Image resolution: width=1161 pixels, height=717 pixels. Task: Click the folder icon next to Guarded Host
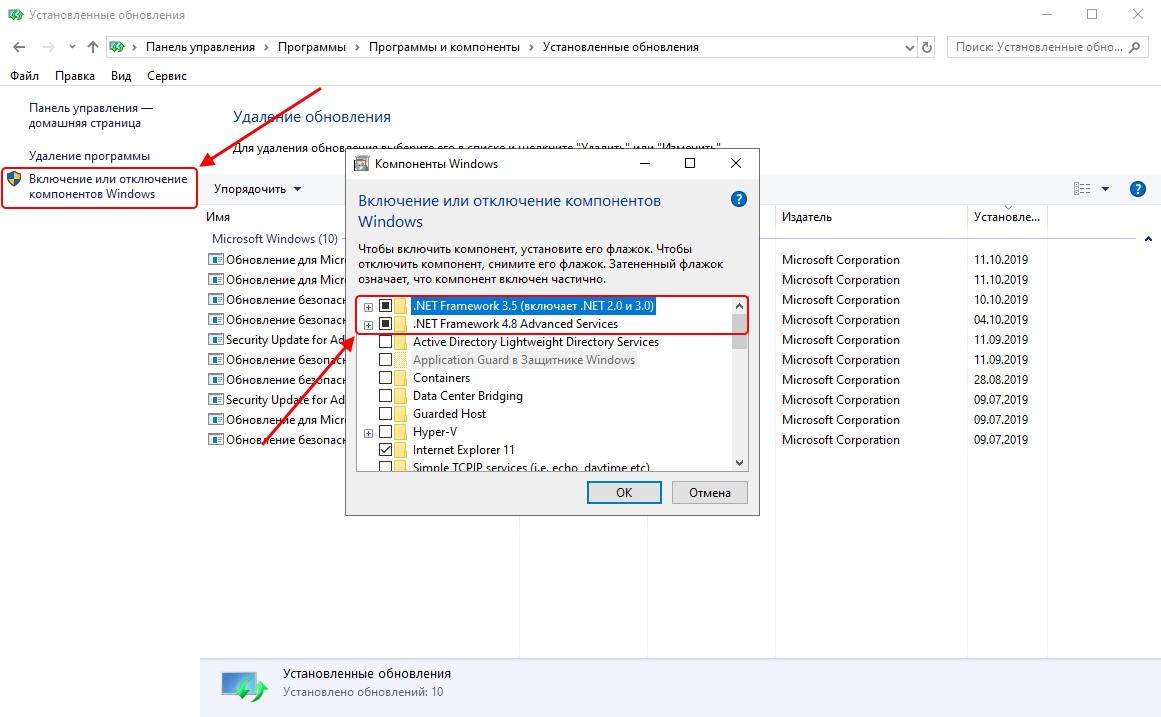401,413
